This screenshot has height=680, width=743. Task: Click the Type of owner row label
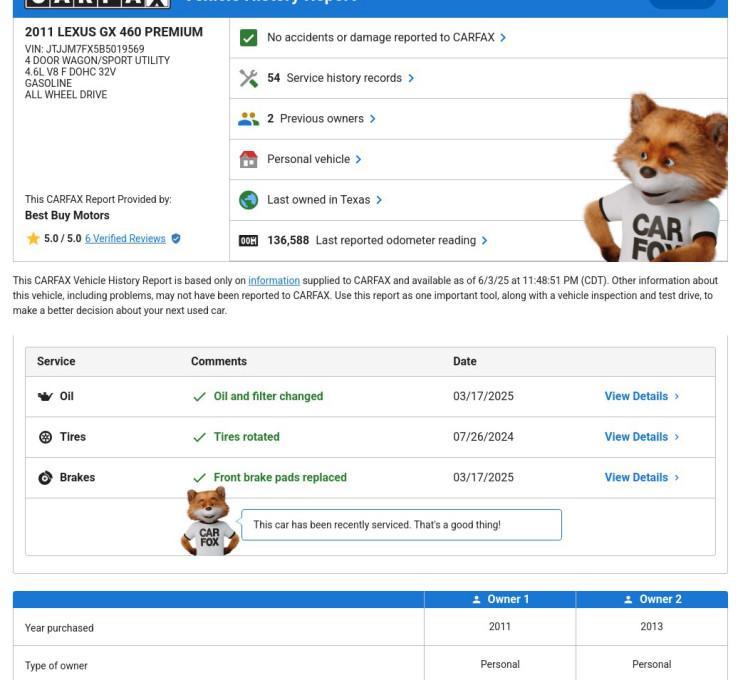pos(56,666)
